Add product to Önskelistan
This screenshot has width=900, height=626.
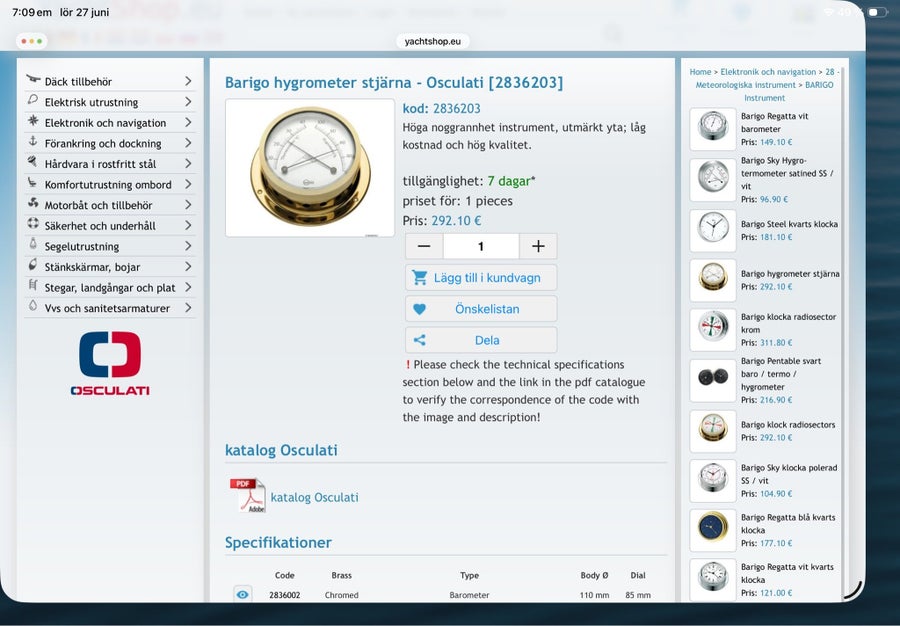(x=481, y=309)
